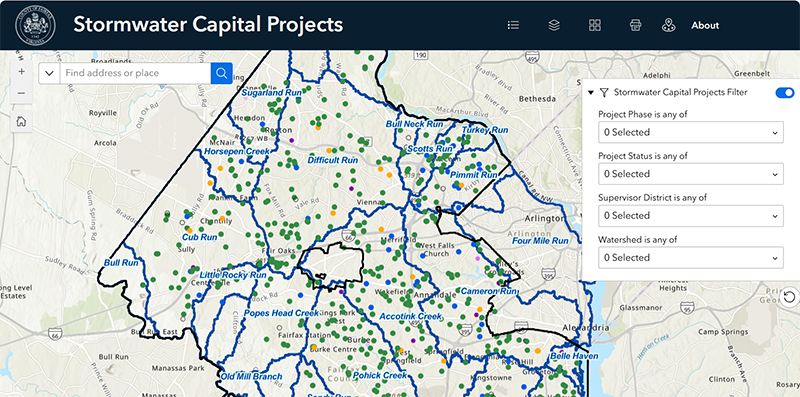Click the reset filters circular arrow button
This screenshot has width=800, height=397.
pyautogui.click(x=790, y=297)
